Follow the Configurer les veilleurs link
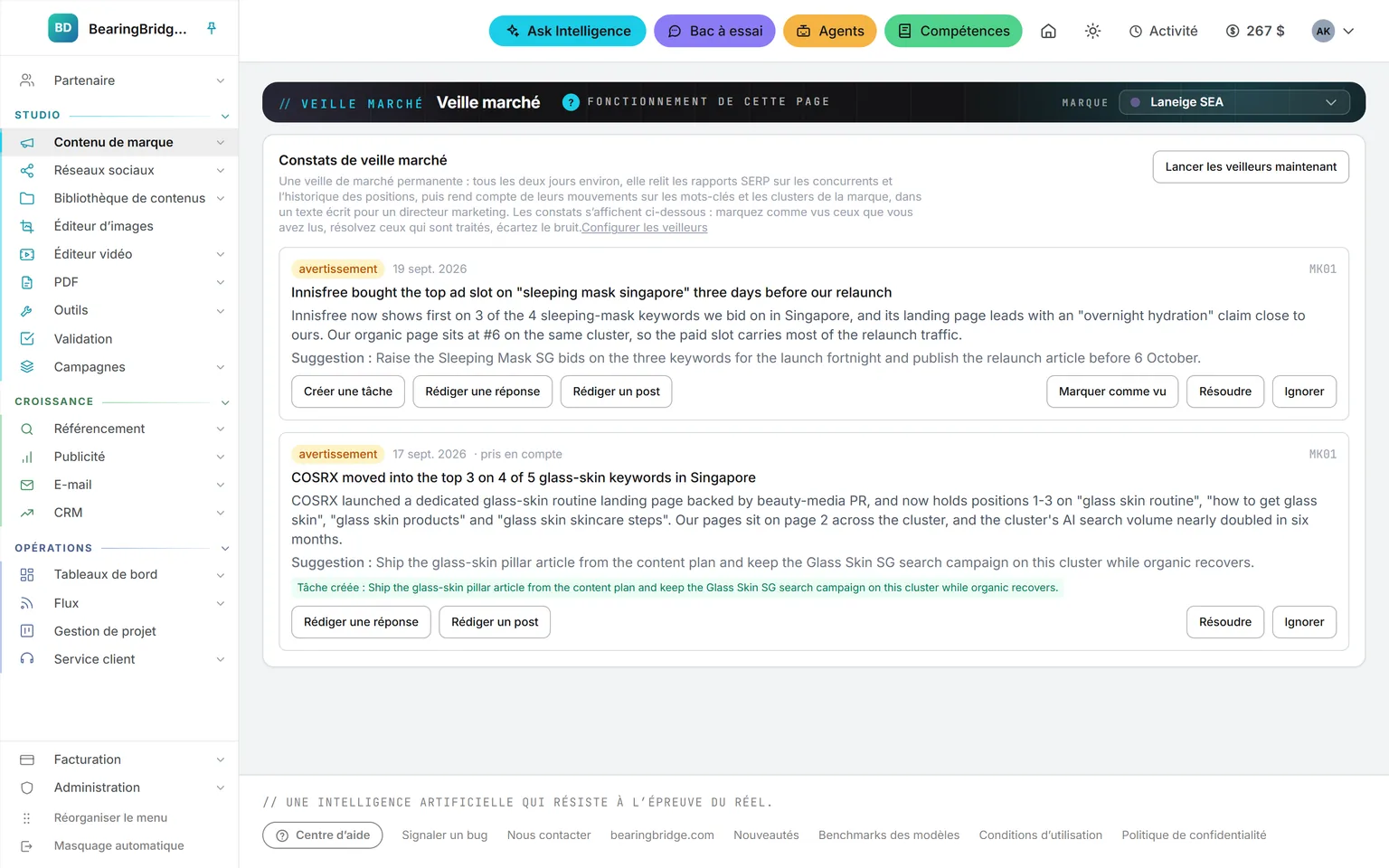This screenshot has width=1389, height=868. click(x=645, y=228)
